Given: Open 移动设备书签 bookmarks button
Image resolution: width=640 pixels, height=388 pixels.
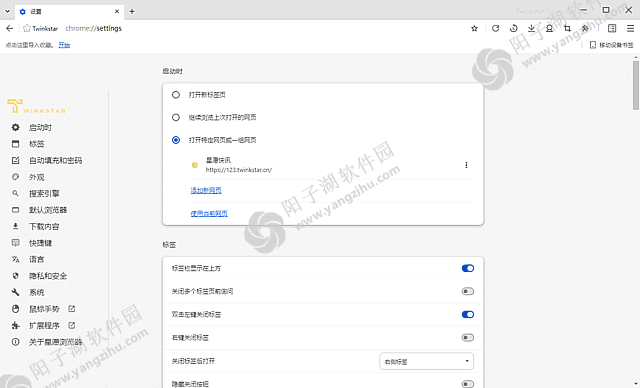Looking at the screenshot, I should 611,45.
